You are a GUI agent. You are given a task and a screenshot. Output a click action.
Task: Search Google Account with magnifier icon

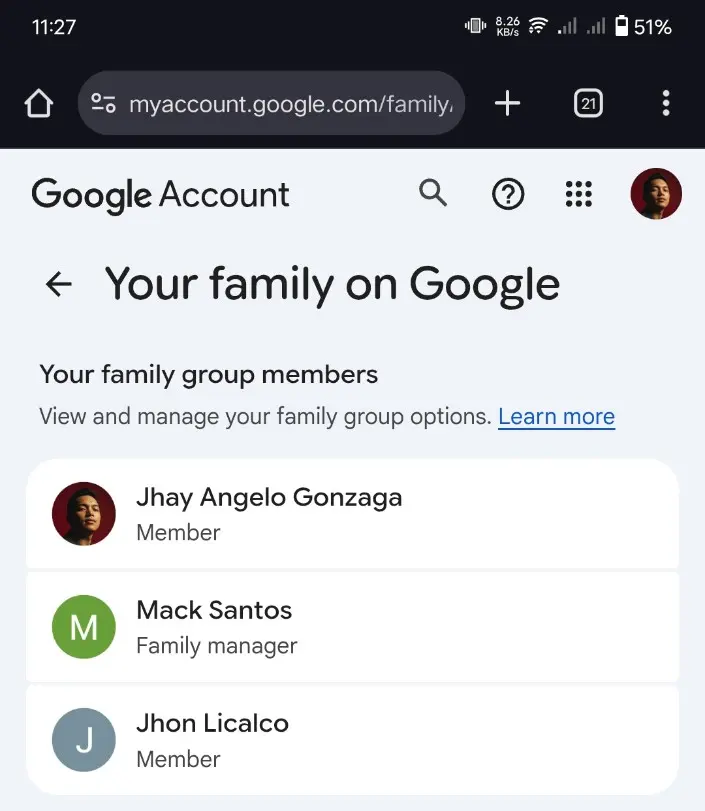(433, 193)
